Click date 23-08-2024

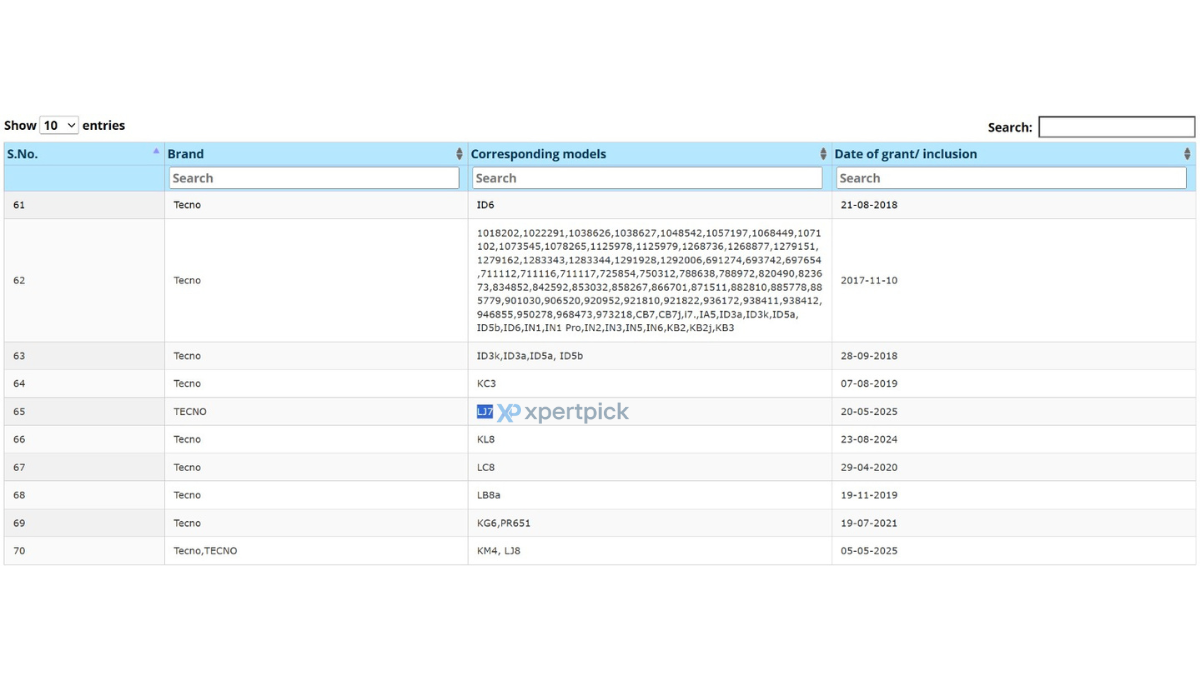point(869,440)
